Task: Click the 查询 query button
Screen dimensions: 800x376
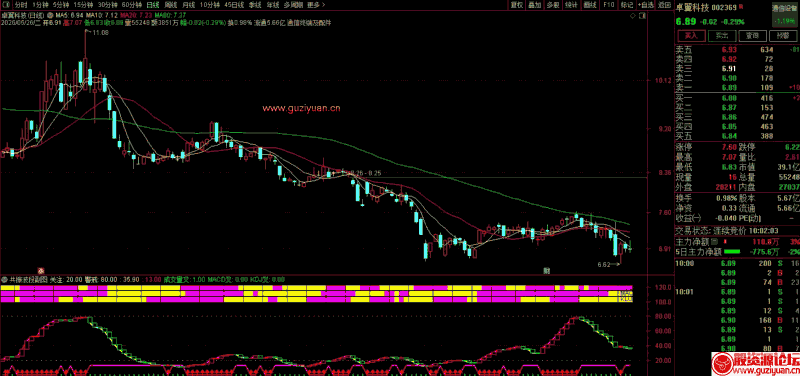Action: (x=752, y=36)
